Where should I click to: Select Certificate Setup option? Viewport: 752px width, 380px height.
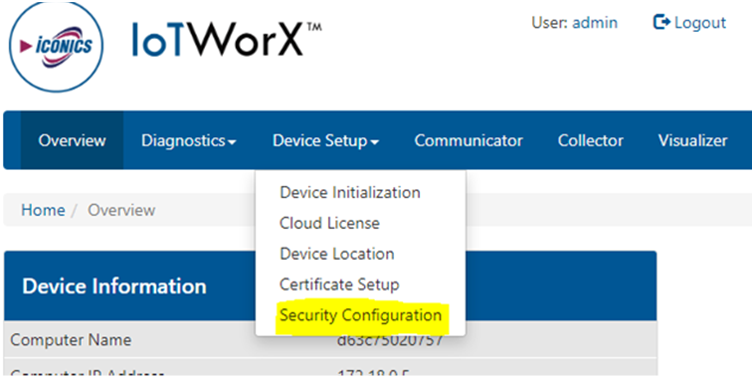tap(339, 285)
